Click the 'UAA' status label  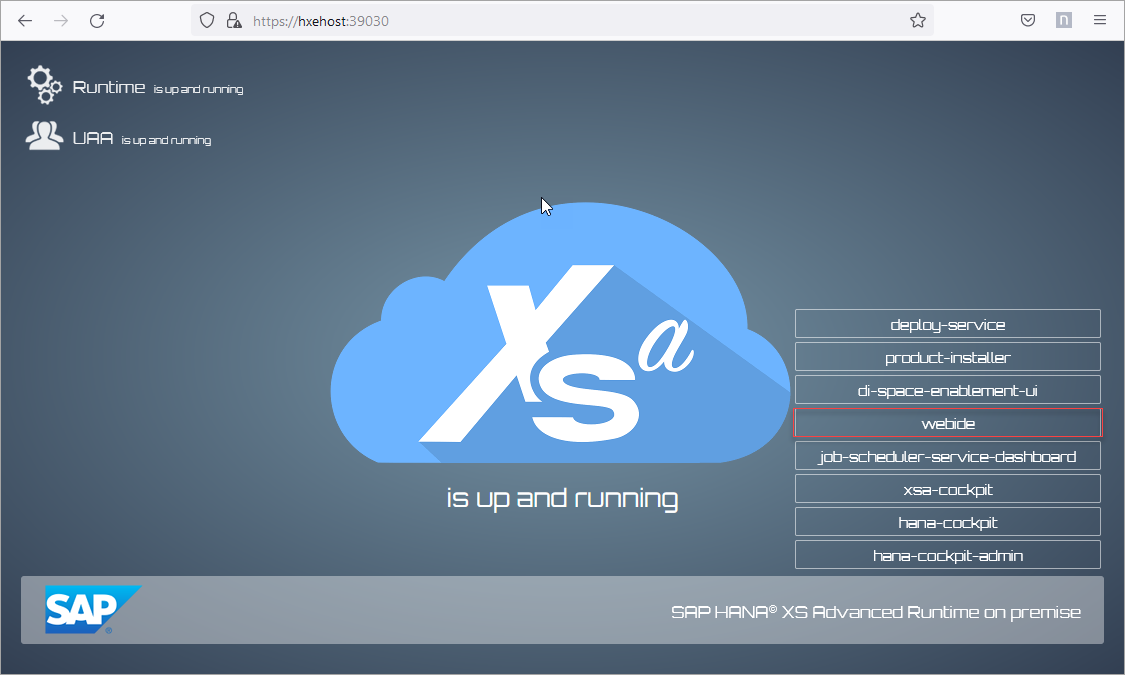coord(93,138)
